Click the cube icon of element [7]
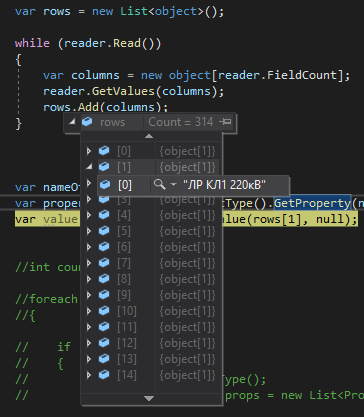364x417 pixels. point(104,263)
